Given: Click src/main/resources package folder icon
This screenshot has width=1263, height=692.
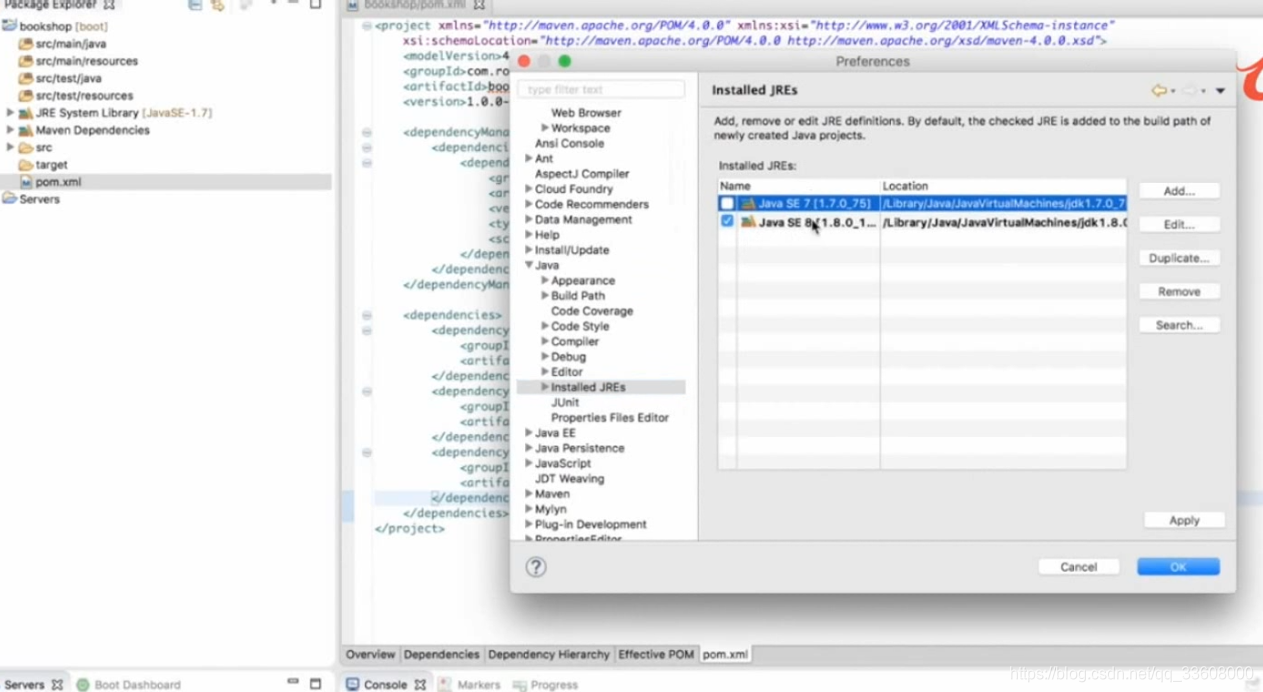Looking at the screenshot, I should click(x=27, y=61).
